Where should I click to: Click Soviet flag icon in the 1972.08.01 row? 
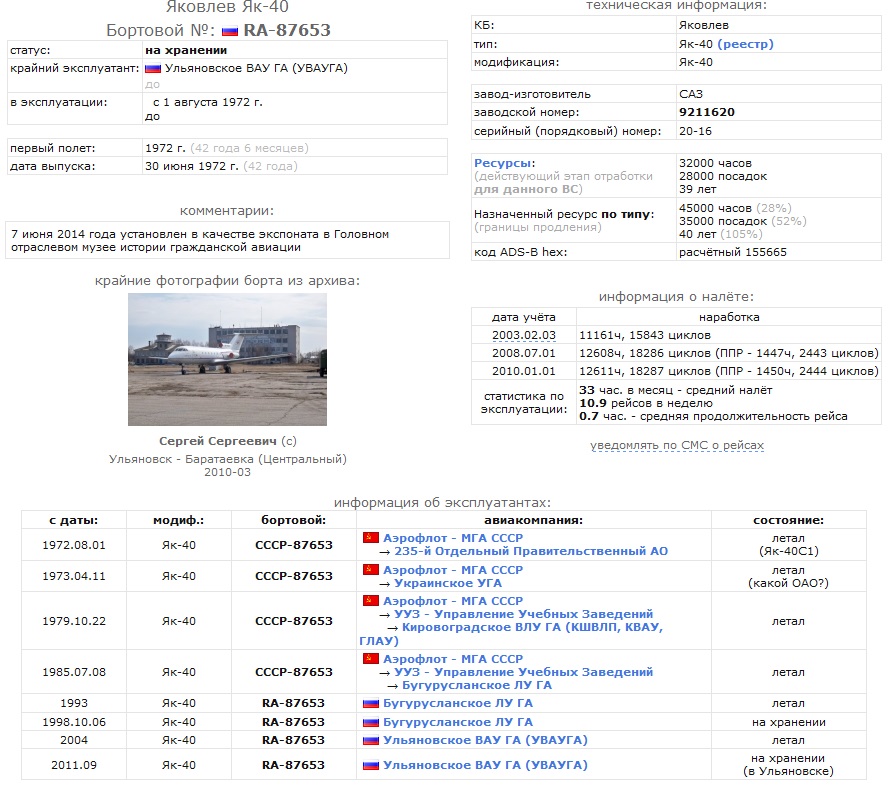click(x=370, y=538)
